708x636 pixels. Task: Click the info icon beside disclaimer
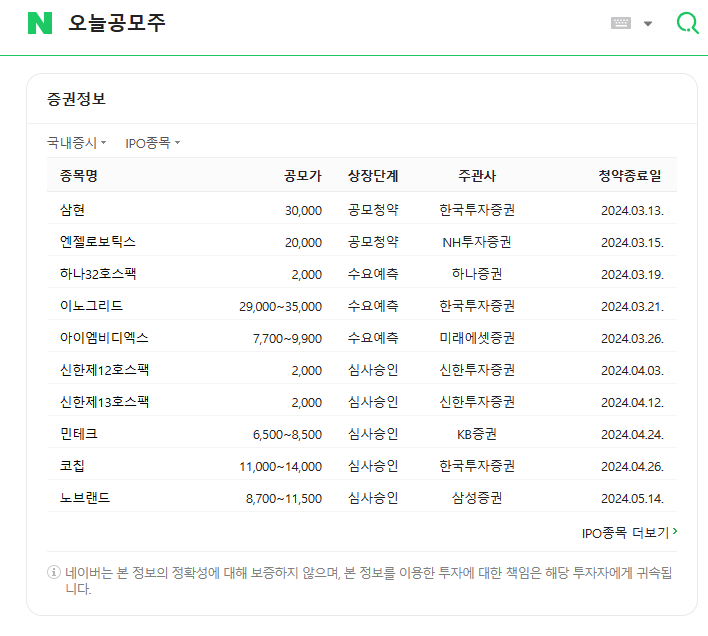[54, 572]
